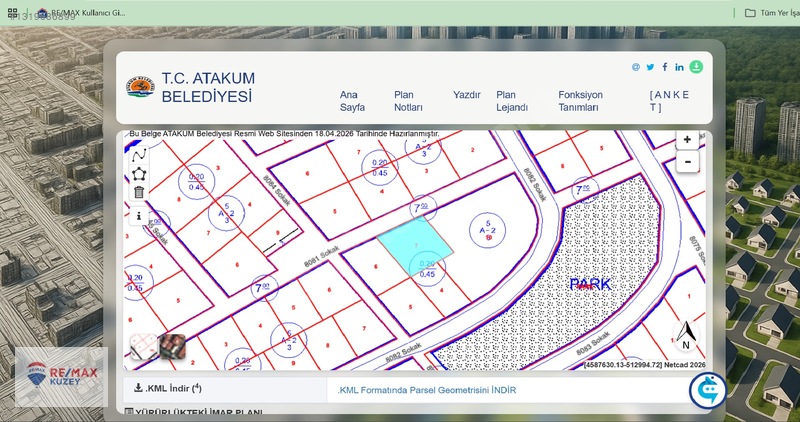Viewport: 800px width, 422px height.
Task: Open the [ANKET] survey link
Action: (x=669, y=101)
